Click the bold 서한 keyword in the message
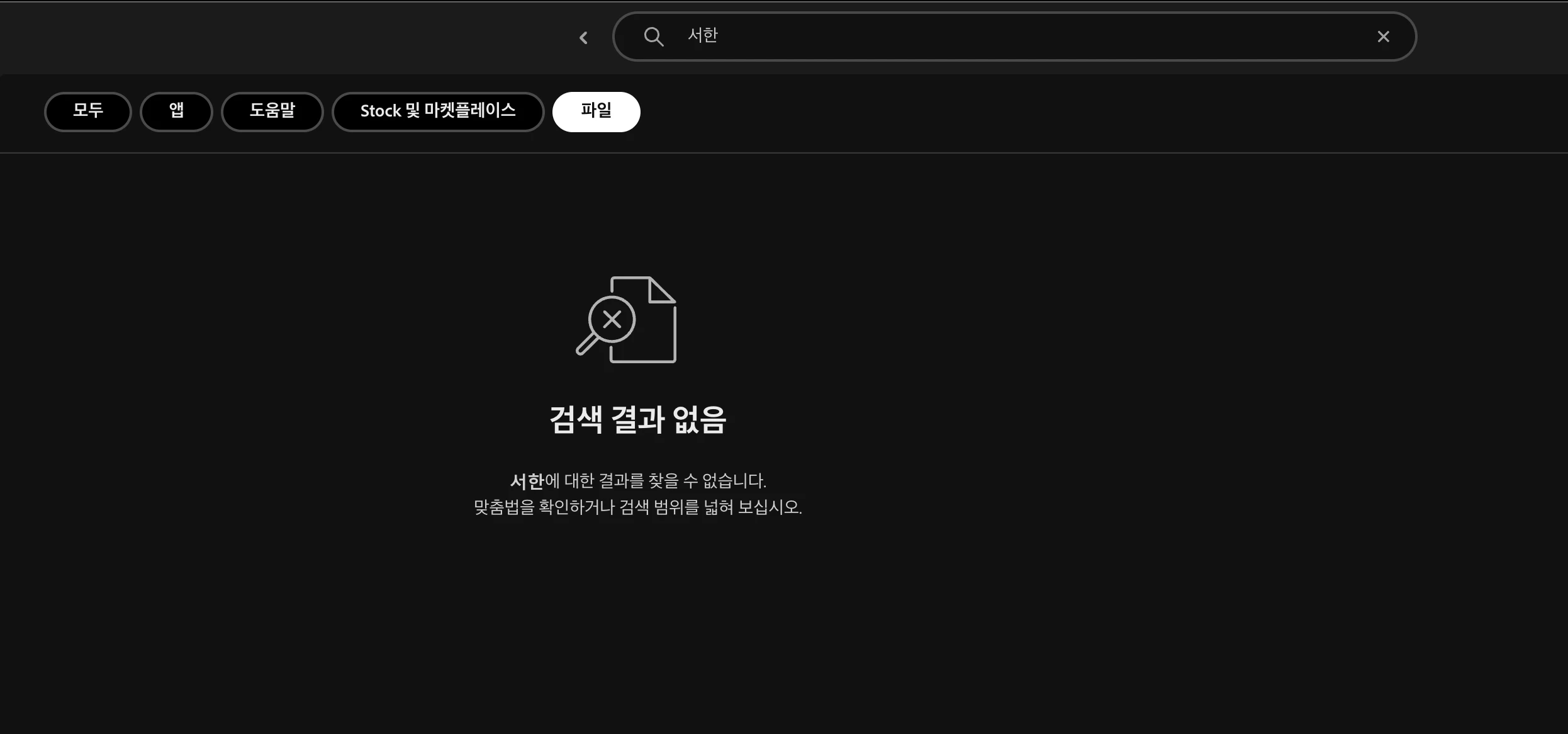The width and height of the screenshot is (1568, 734). (527, 482)
